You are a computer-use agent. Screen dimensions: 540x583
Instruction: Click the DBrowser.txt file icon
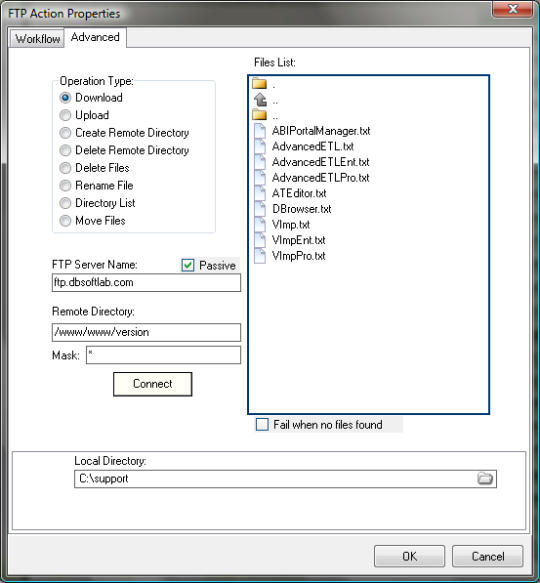tap(260, 209)
